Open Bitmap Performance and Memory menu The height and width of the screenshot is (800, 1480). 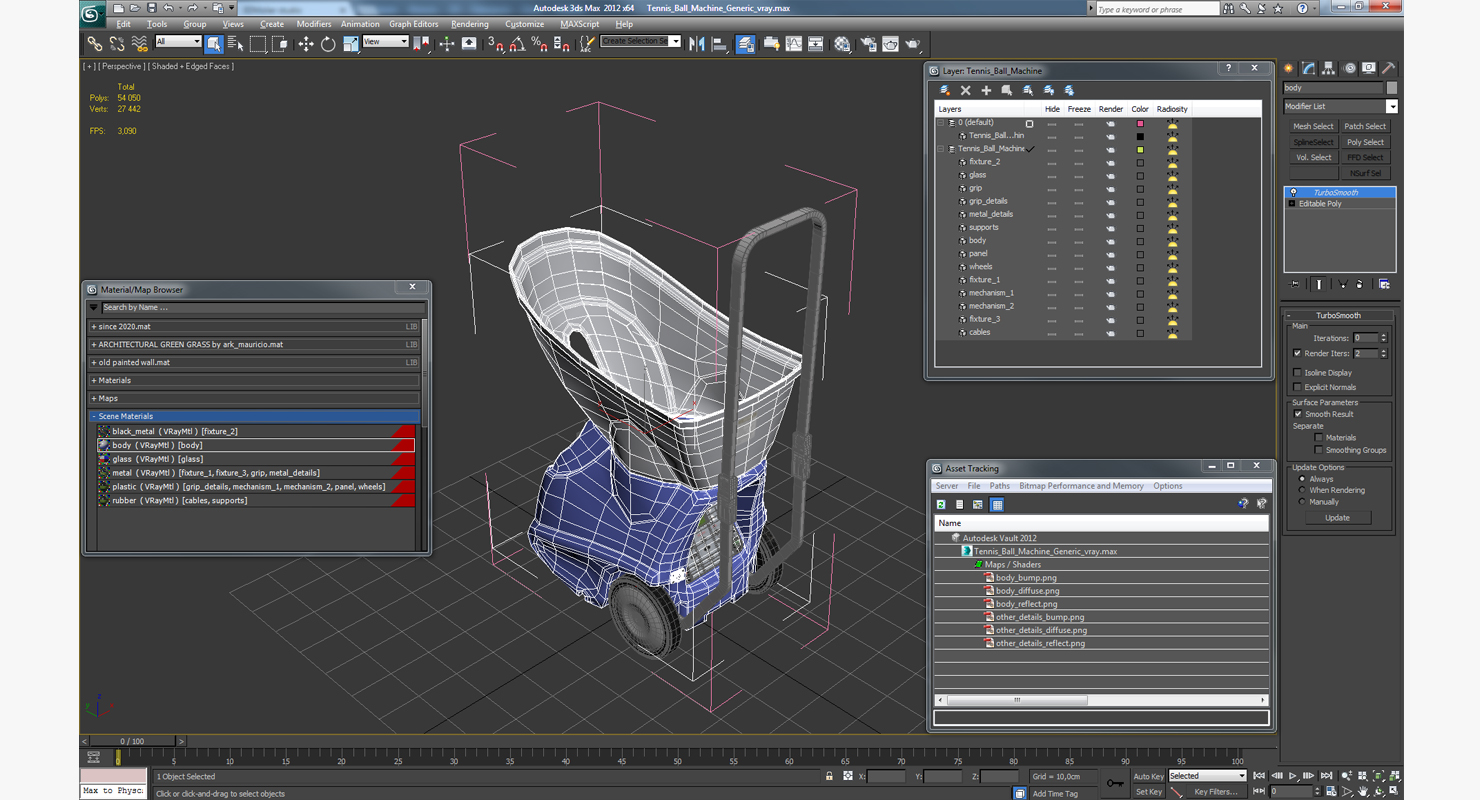click(x=1081, y=486)
